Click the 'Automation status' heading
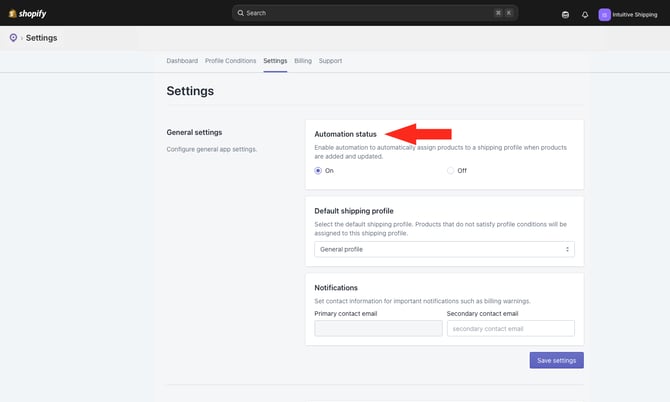The height and width of the screenshot is (402, 670). [x=345, y=134]
